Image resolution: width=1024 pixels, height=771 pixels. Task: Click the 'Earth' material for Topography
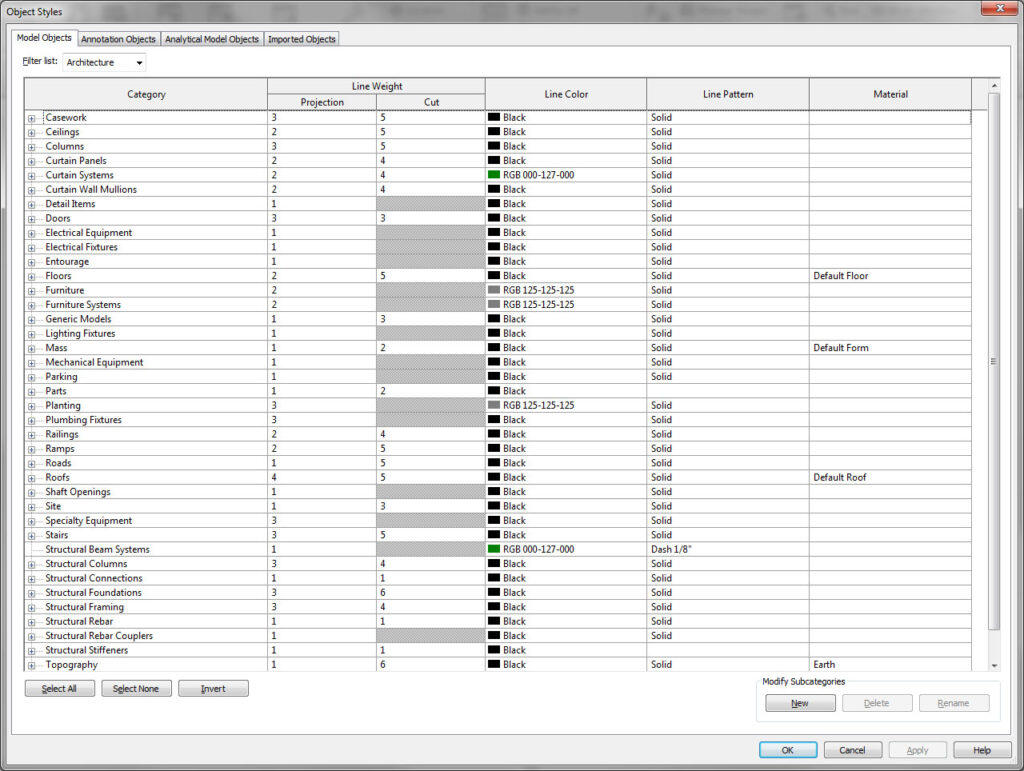(890, 665)
